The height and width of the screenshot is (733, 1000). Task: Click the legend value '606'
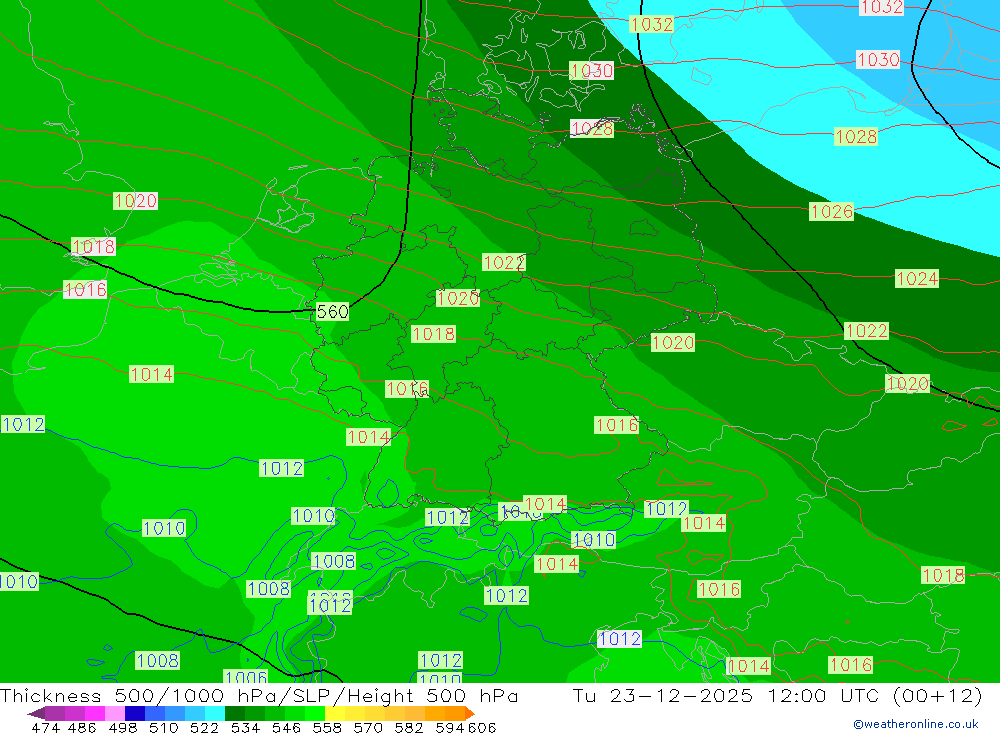coord(482,727)
